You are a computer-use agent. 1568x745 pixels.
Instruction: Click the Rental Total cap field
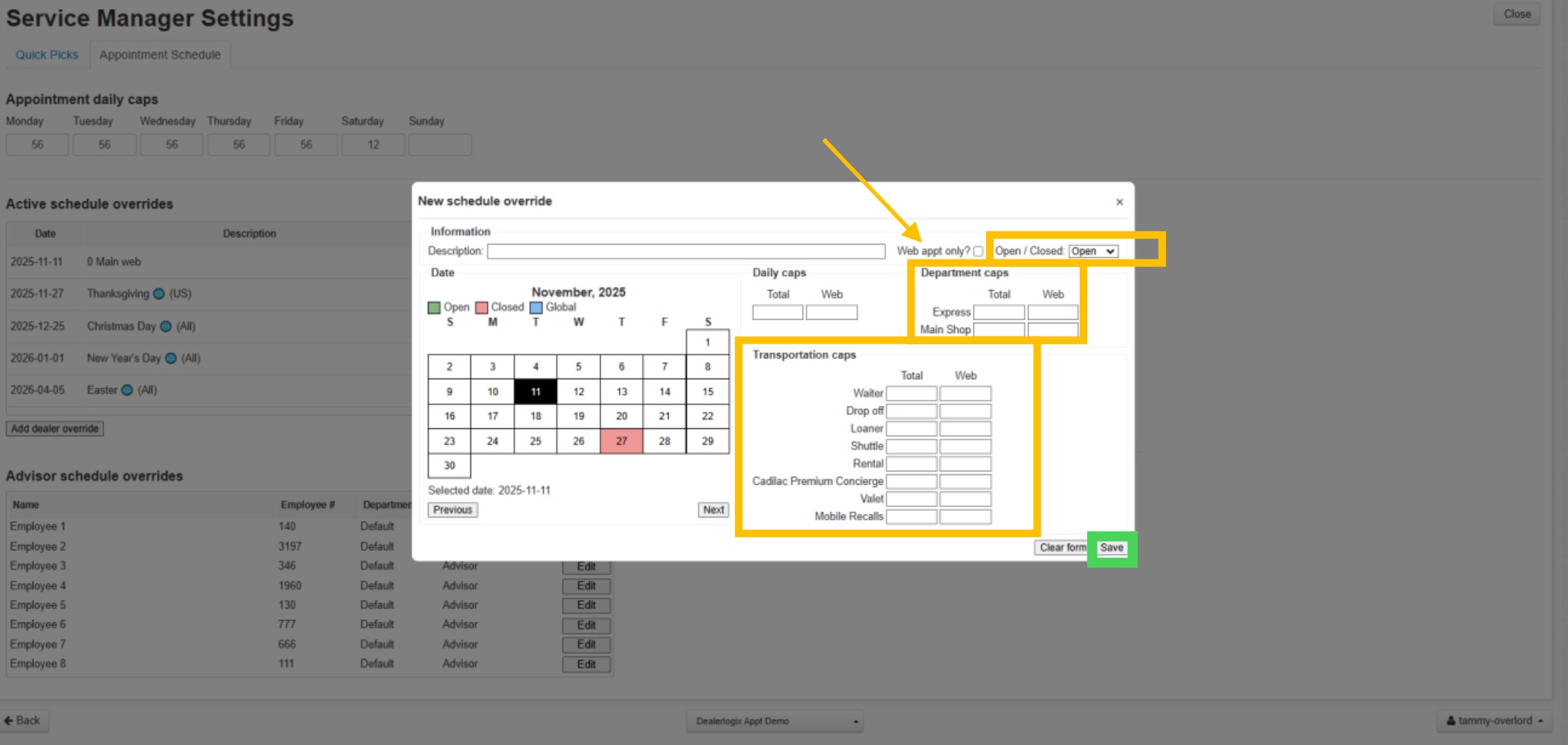pyautogui.click(x=911, y=464)
